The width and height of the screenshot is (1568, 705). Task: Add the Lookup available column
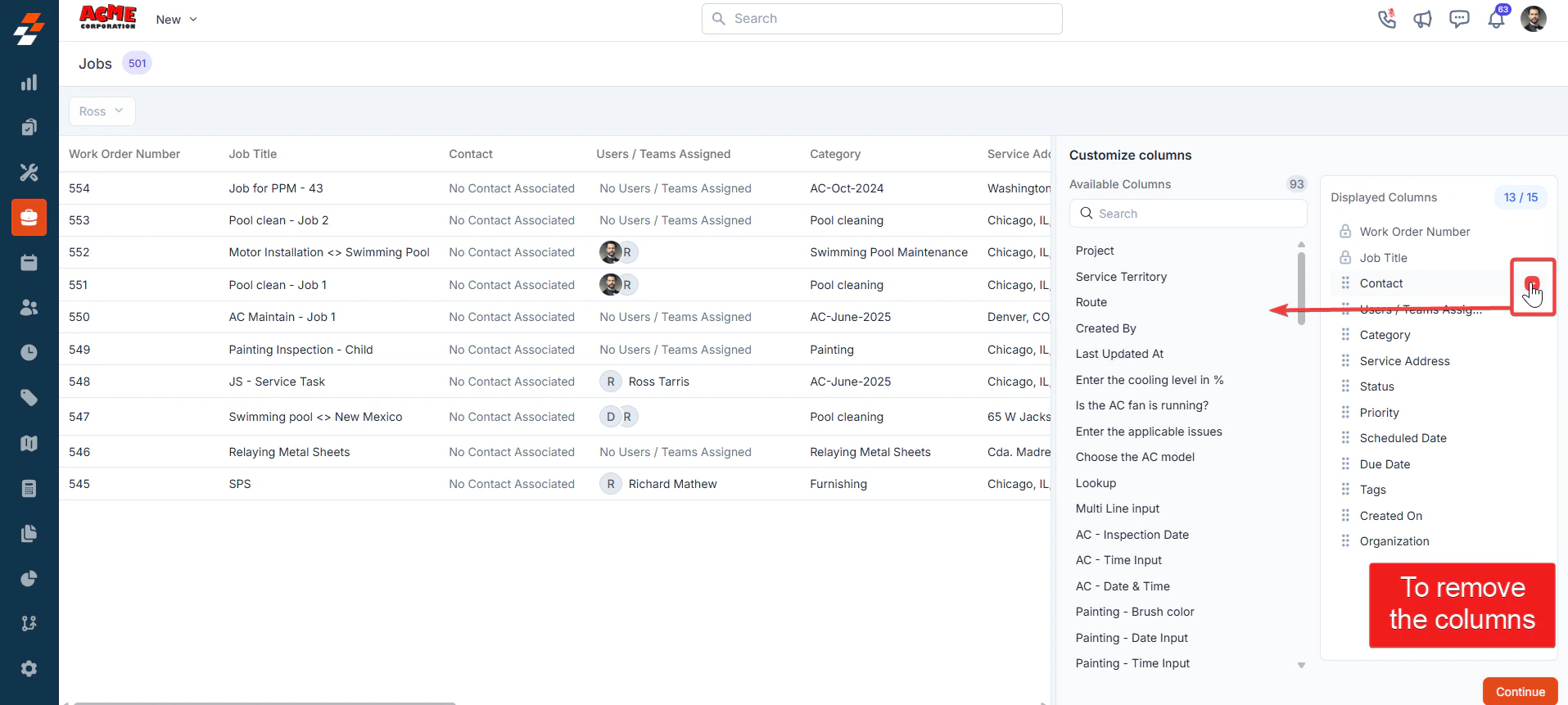(1096, 483)
